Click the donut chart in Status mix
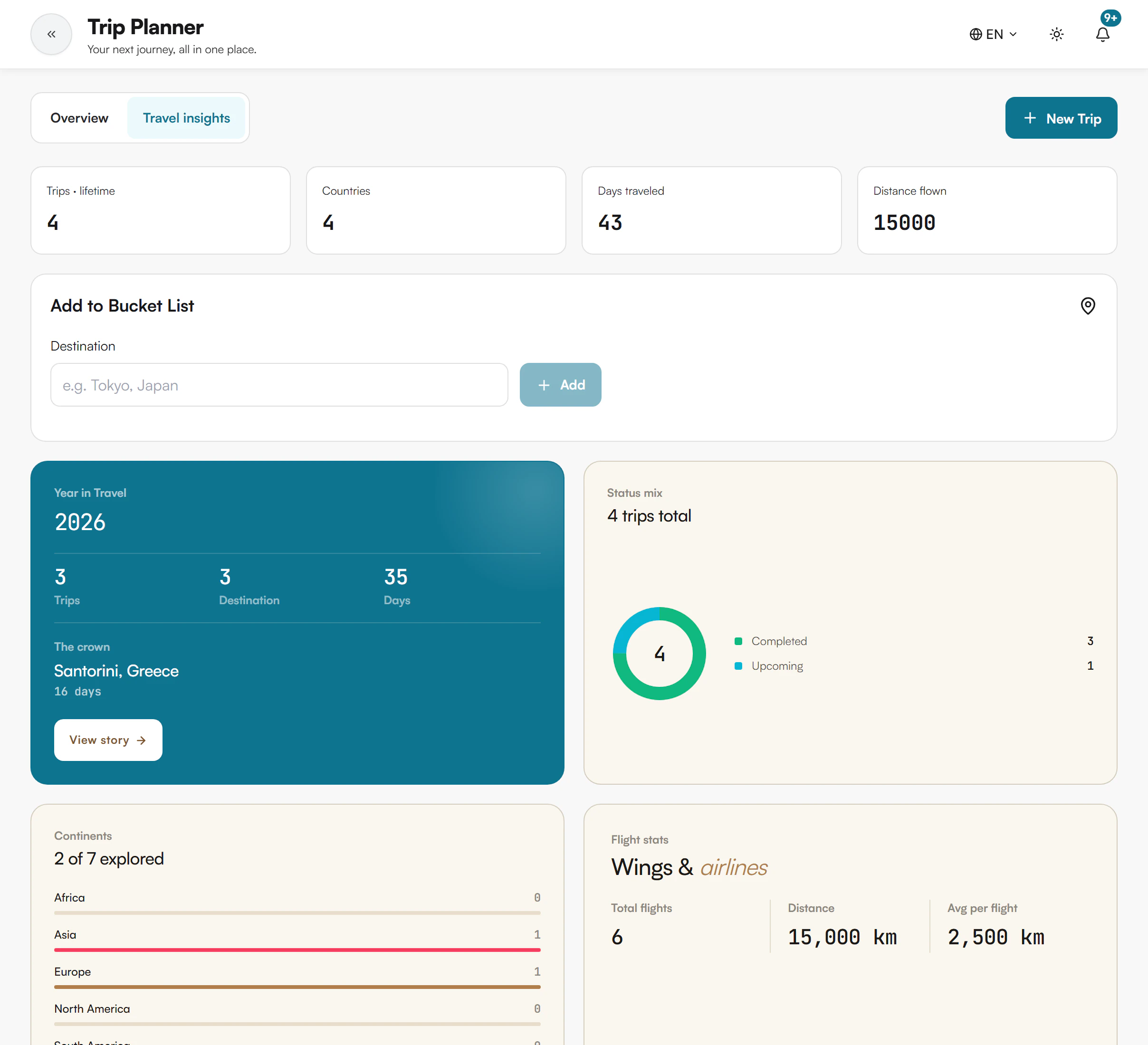This screenshot has width=1148, height=1045. pos(660,654)
